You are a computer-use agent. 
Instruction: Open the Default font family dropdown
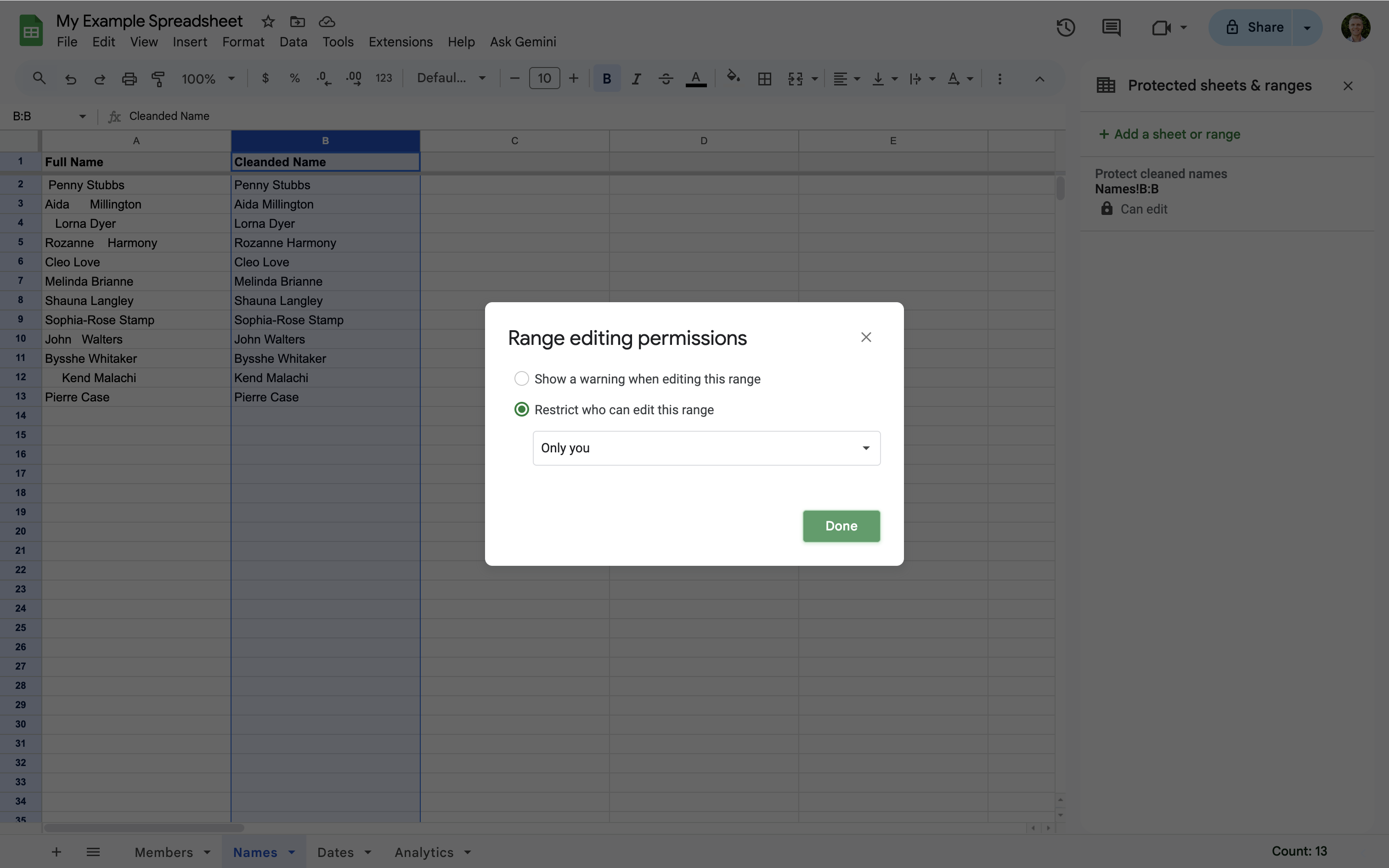pyautogui.click(x=451, y=79)
